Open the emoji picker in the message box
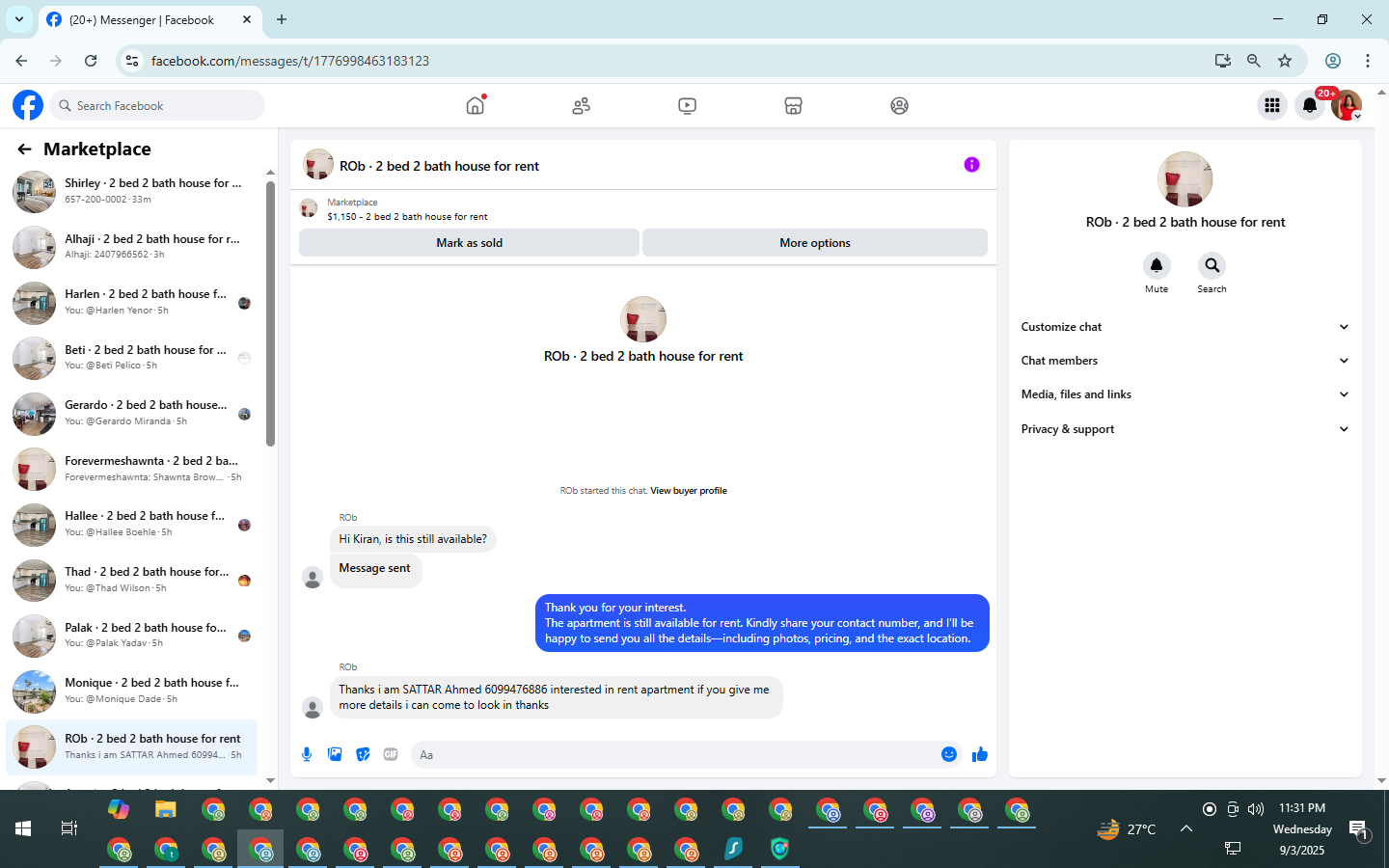Image resolution: width=1389 pixels, height=868 pixels. pos(949,754)
